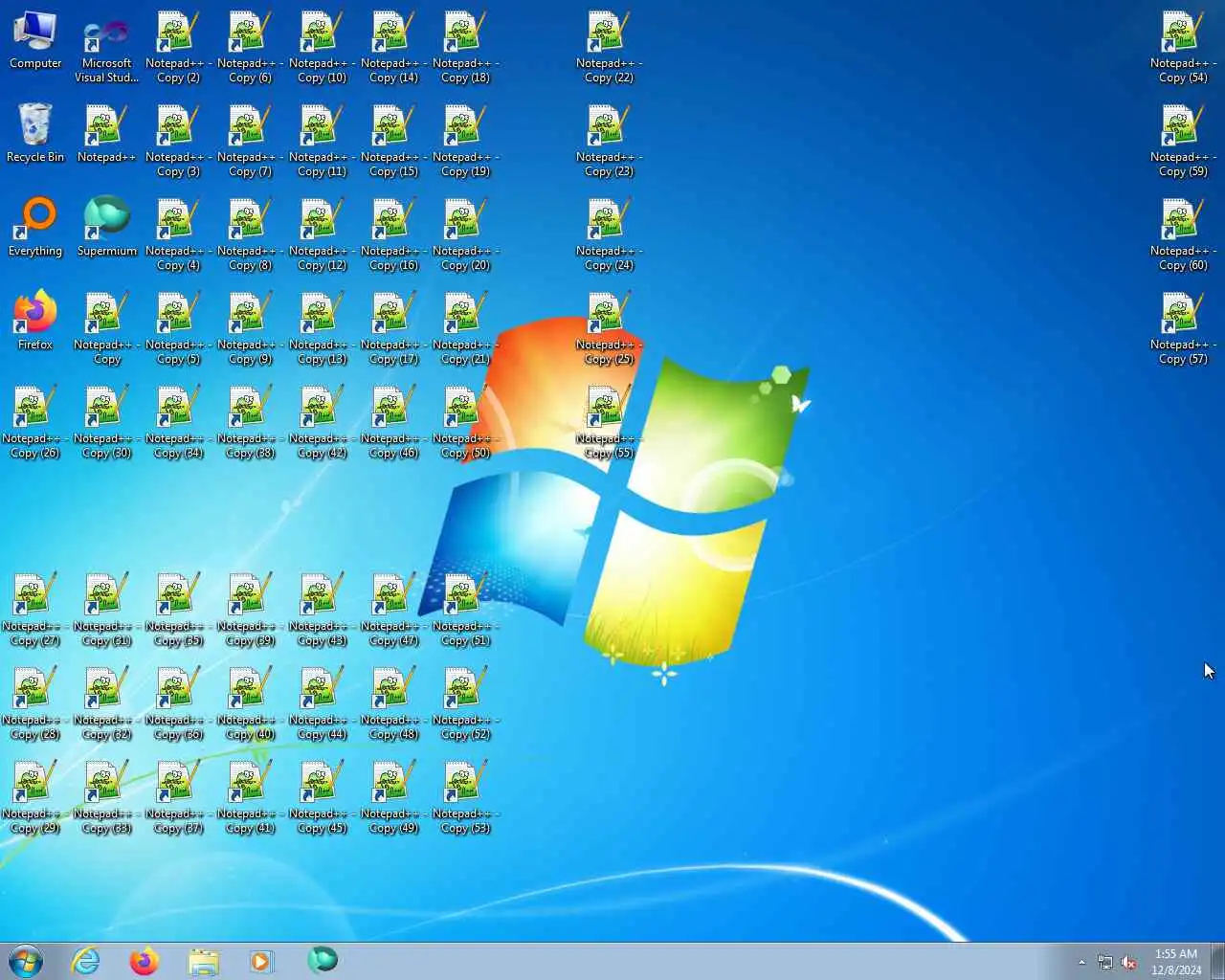Viewport: 1225px width, 980px height.
Task: Select Notepad++ - Copy (8) icon
Action: 251,234
